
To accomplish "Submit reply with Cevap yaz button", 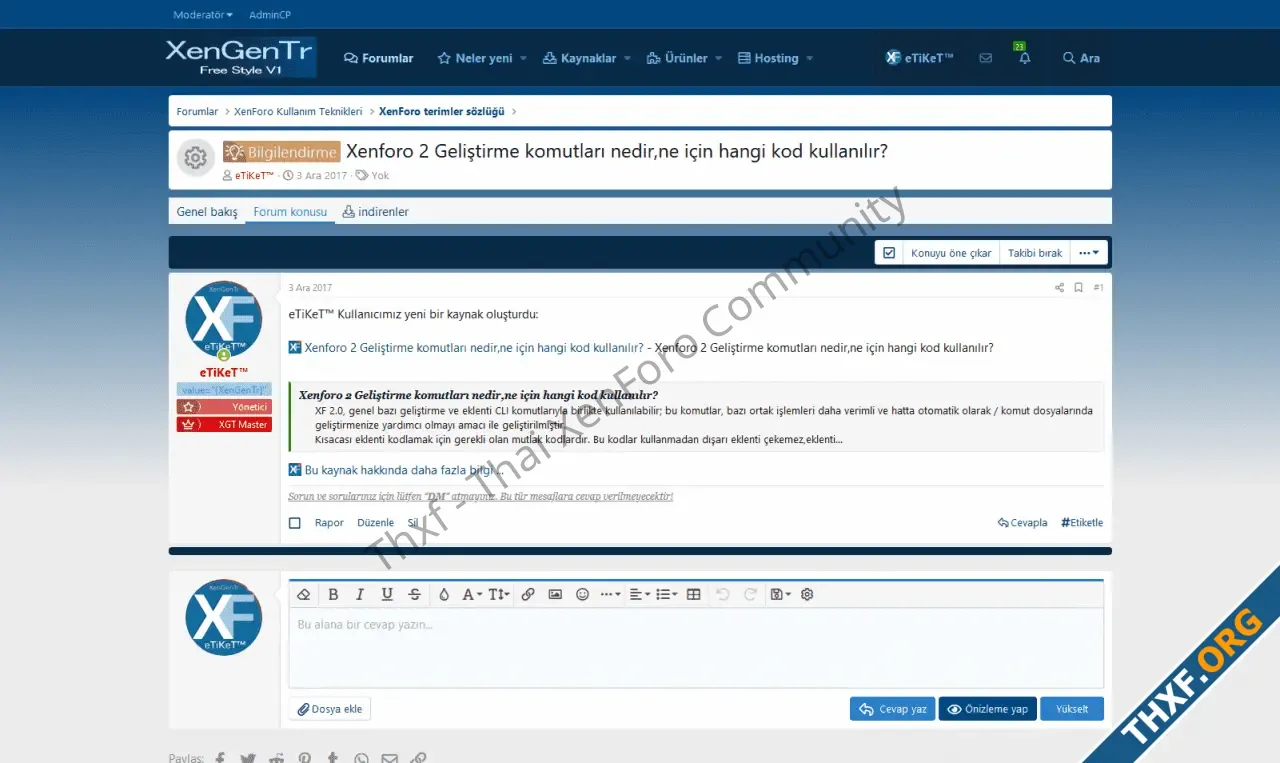I will (x=893, y=709).
